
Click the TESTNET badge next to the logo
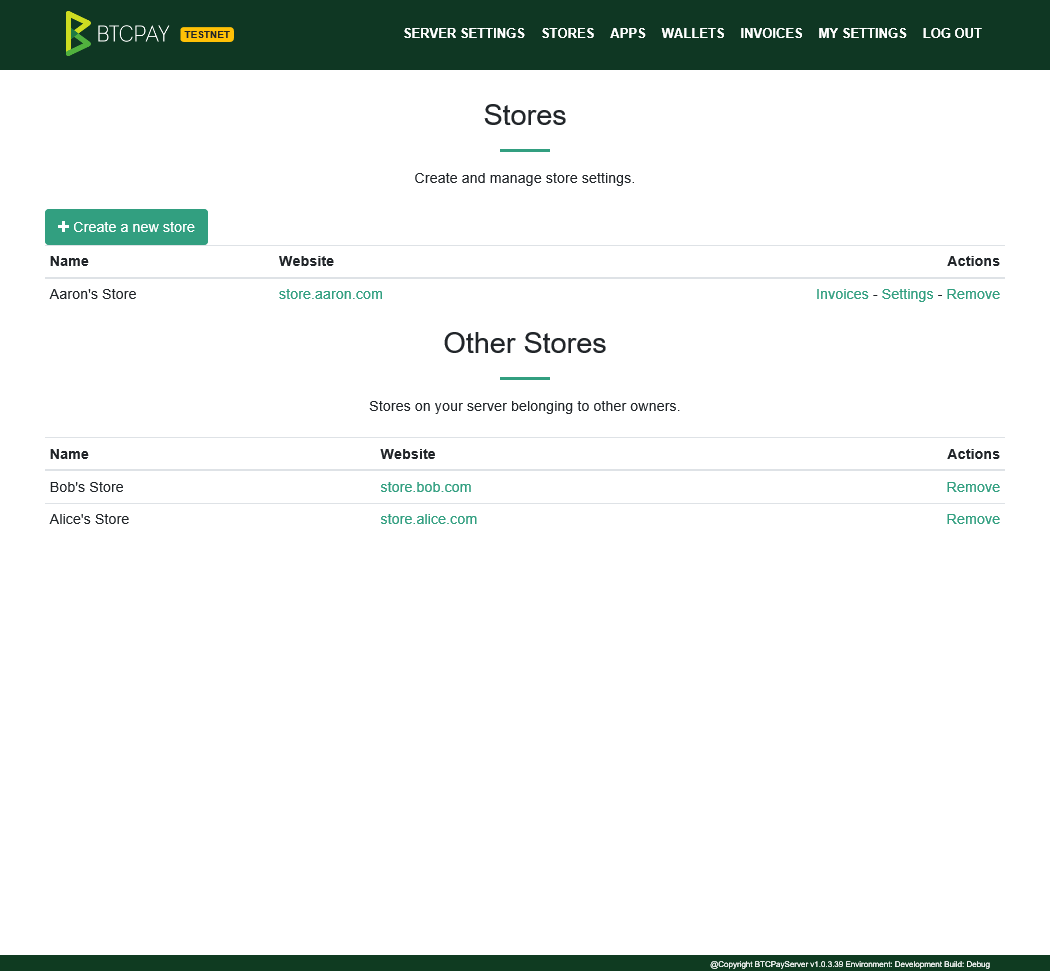click(x=206, y=34)
